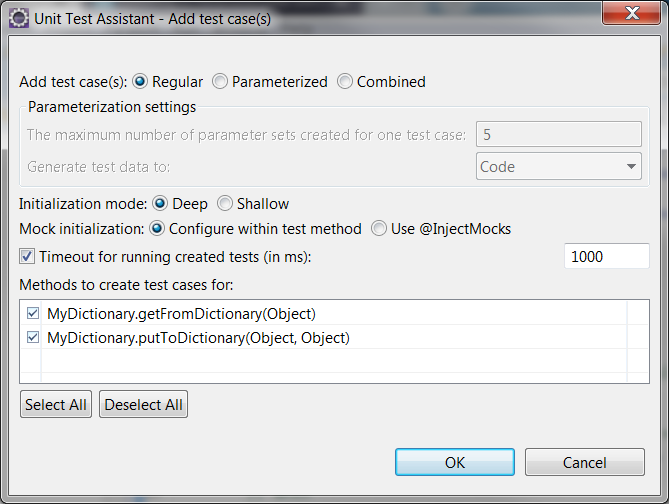Choose the Combined test case option

point(345,81)
